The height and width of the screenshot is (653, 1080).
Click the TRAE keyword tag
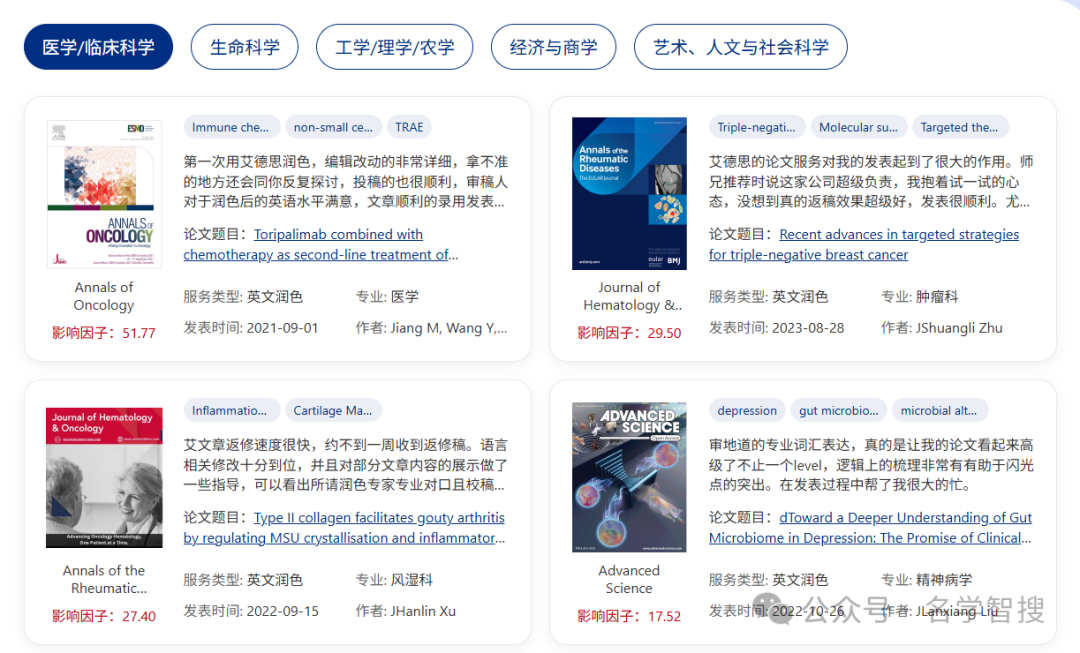pos(409,127)
